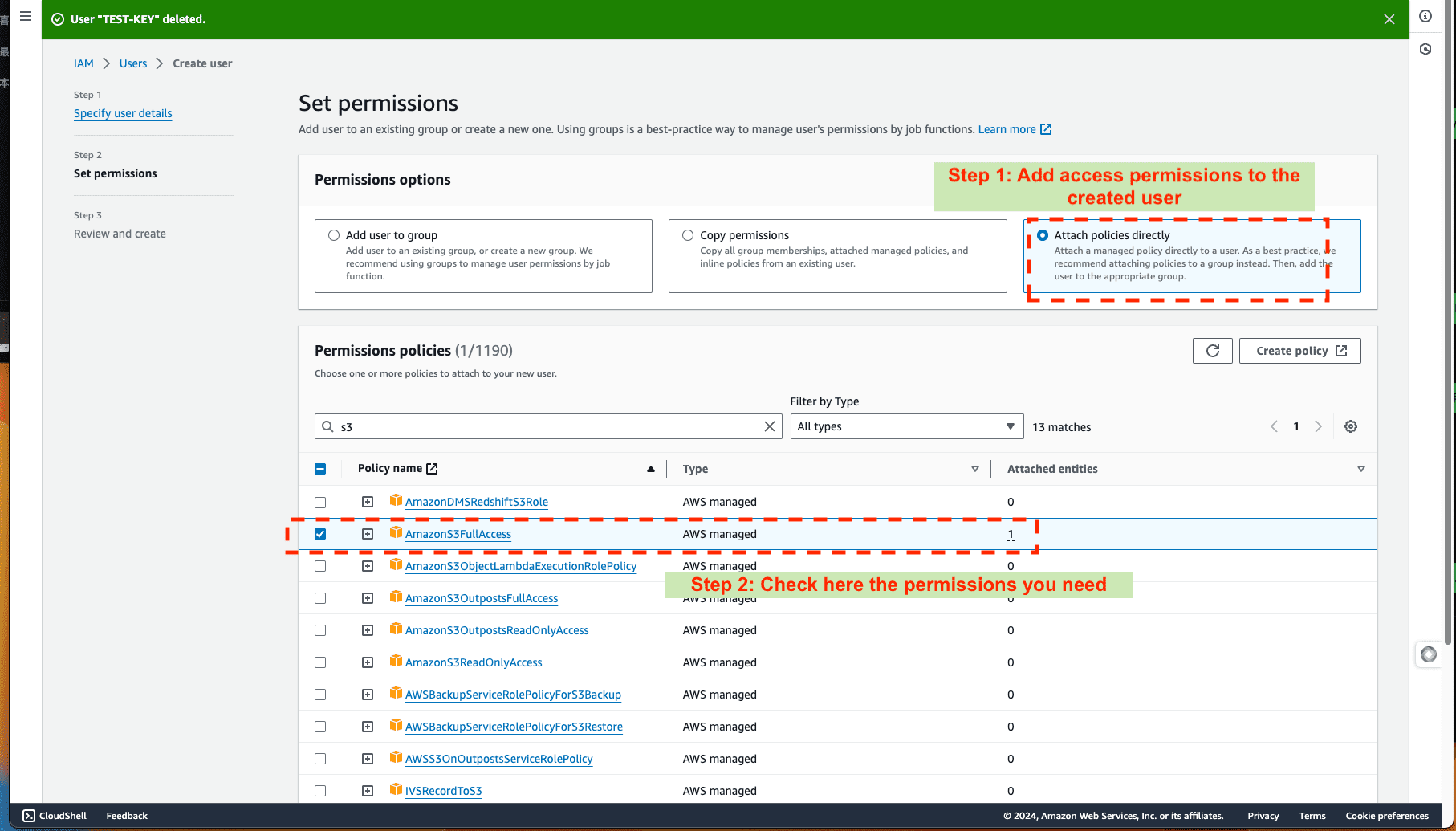Go to next policies page
Screen dimensions: 1456x831
pos(1318,426)
